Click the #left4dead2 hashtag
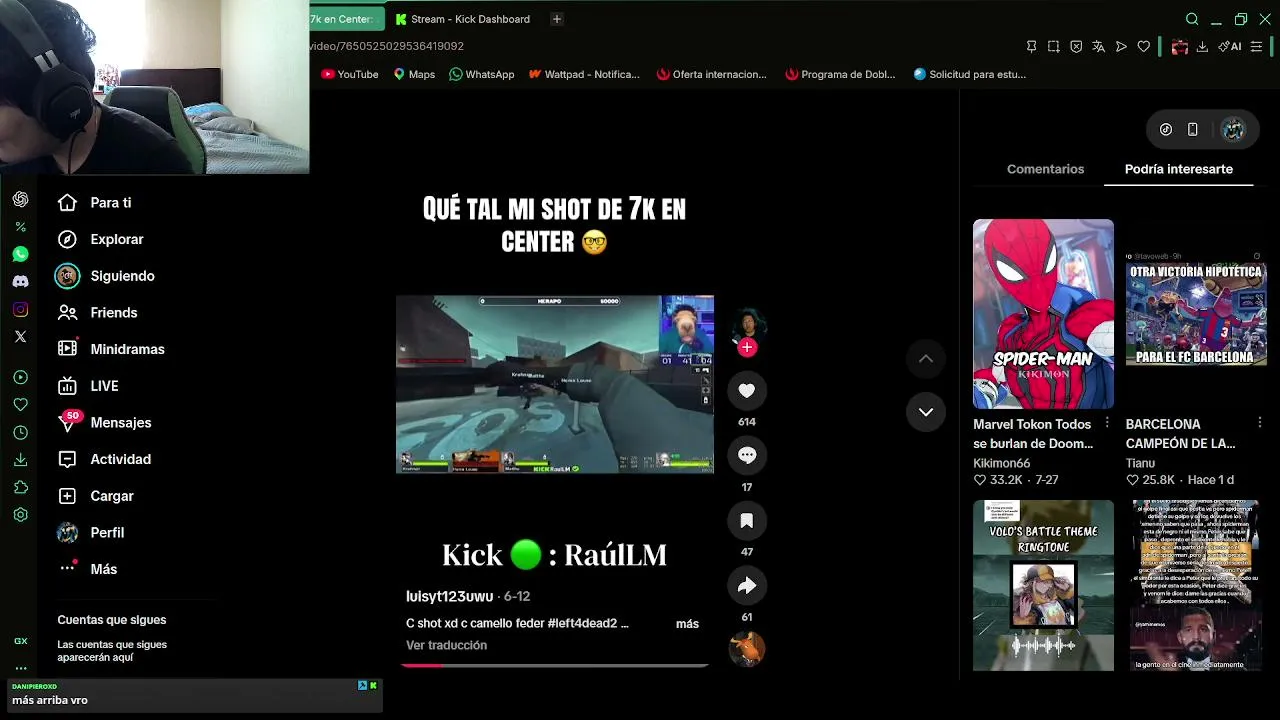The width and height of the screenshot is (1280, 720). point(583,624)
